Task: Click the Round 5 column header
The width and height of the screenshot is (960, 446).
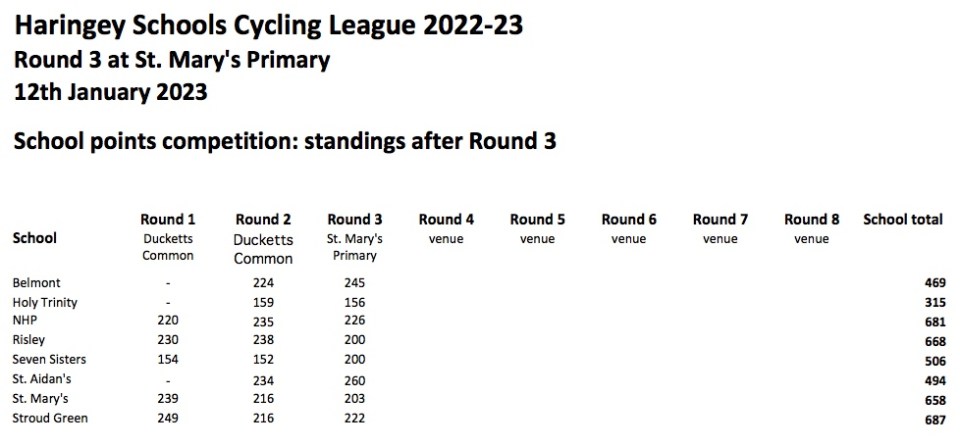Action: coord(538,220)
